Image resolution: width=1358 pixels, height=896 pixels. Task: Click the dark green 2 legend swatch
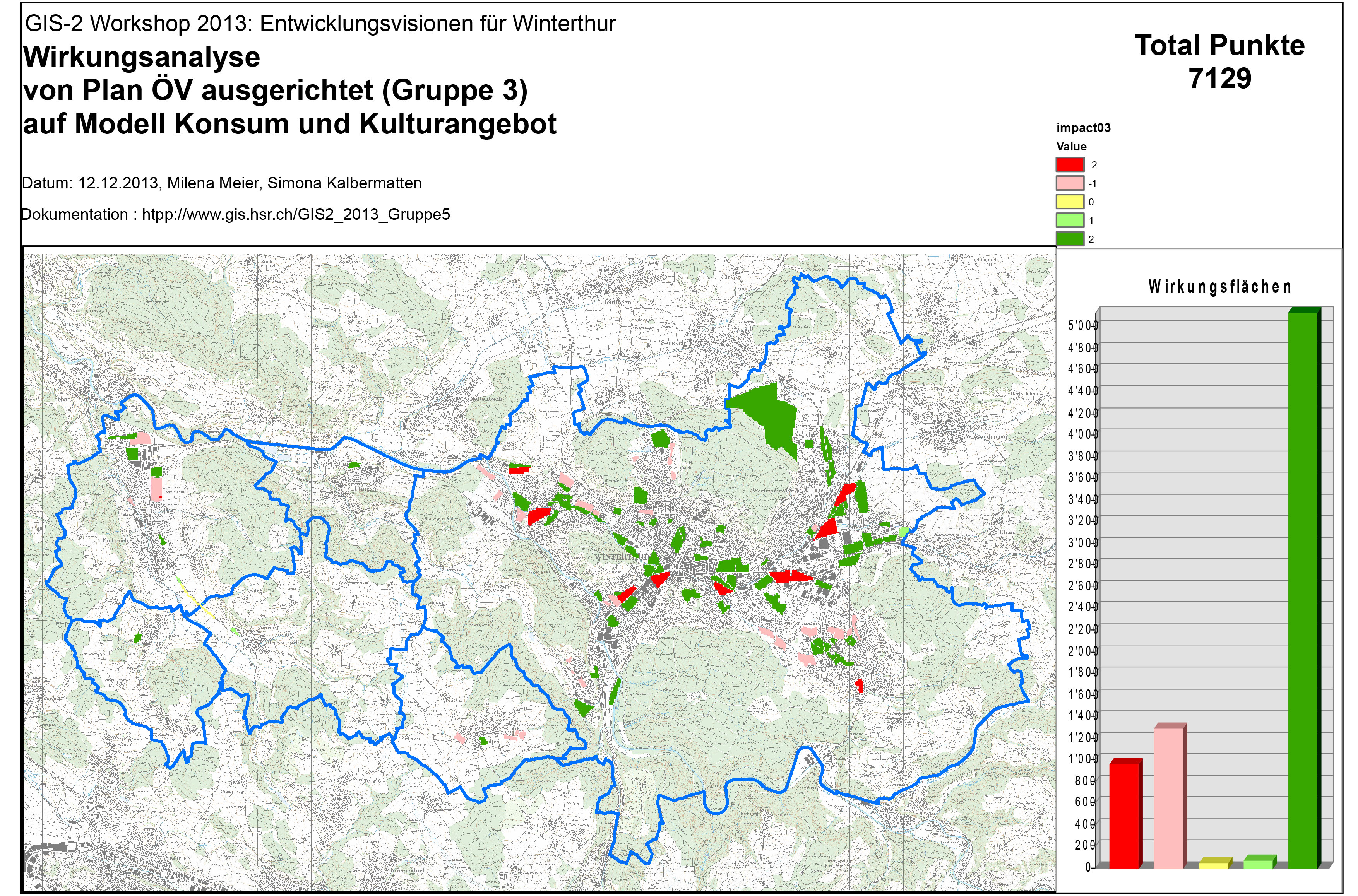(x=1069, y=239)
